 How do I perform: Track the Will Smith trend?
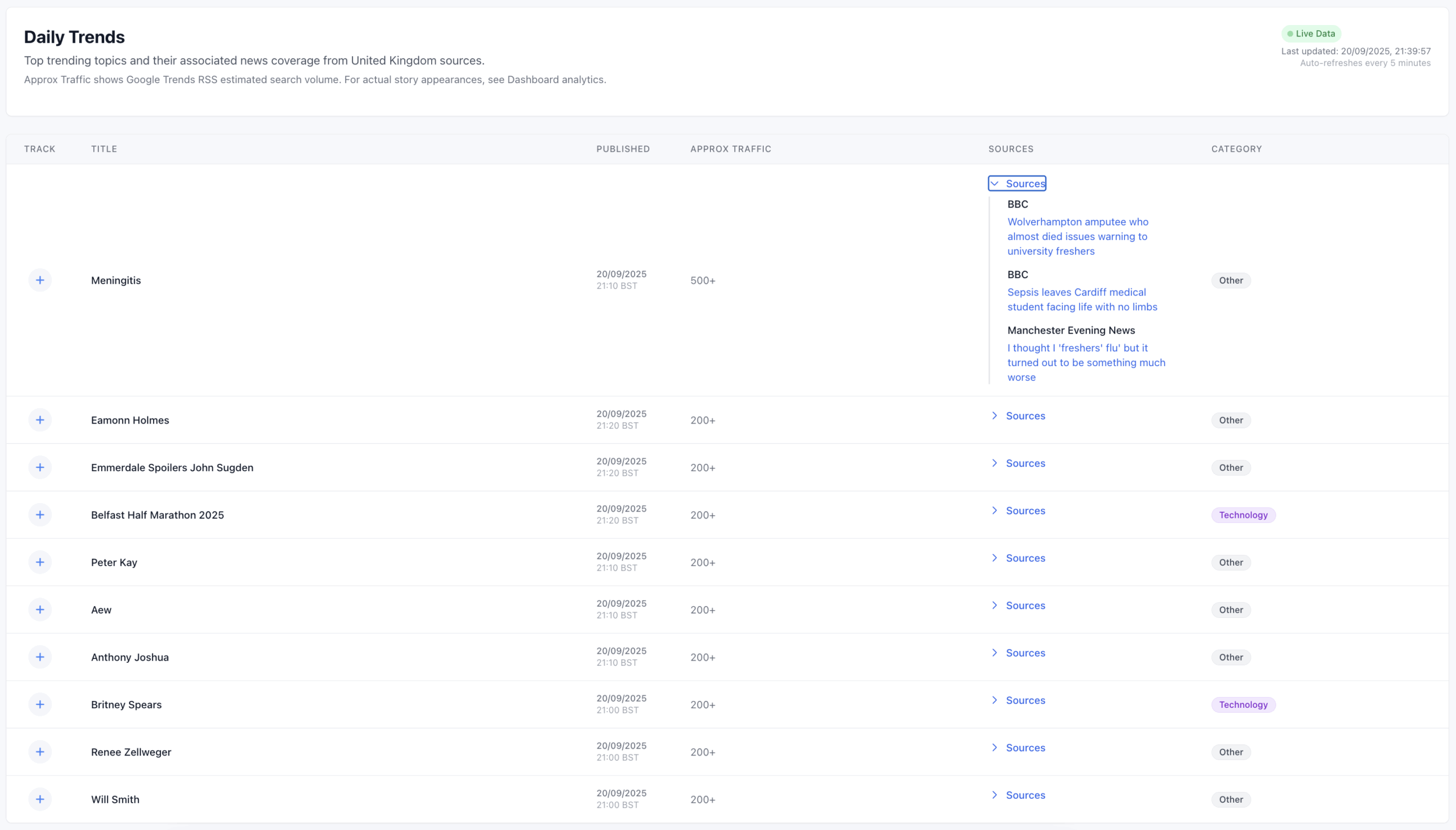coord(40,799)
